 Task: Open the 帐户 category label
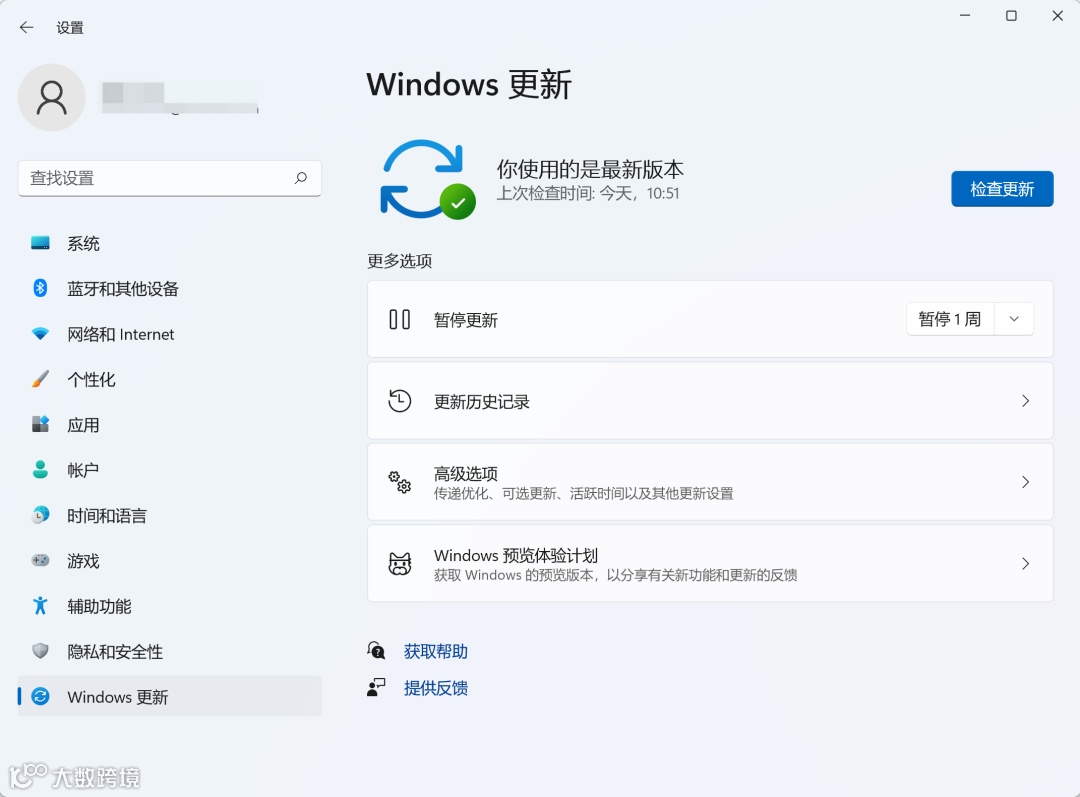pos(83,470)
